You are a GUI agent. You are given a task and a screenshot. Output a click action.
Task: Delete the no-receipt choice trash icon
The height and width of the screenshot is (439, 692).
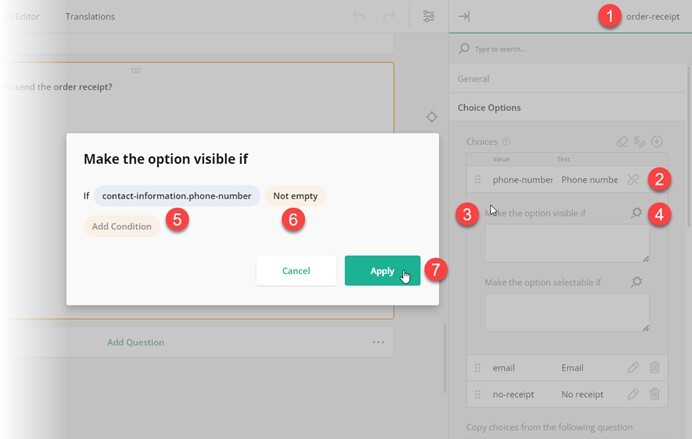click(654, 394)
